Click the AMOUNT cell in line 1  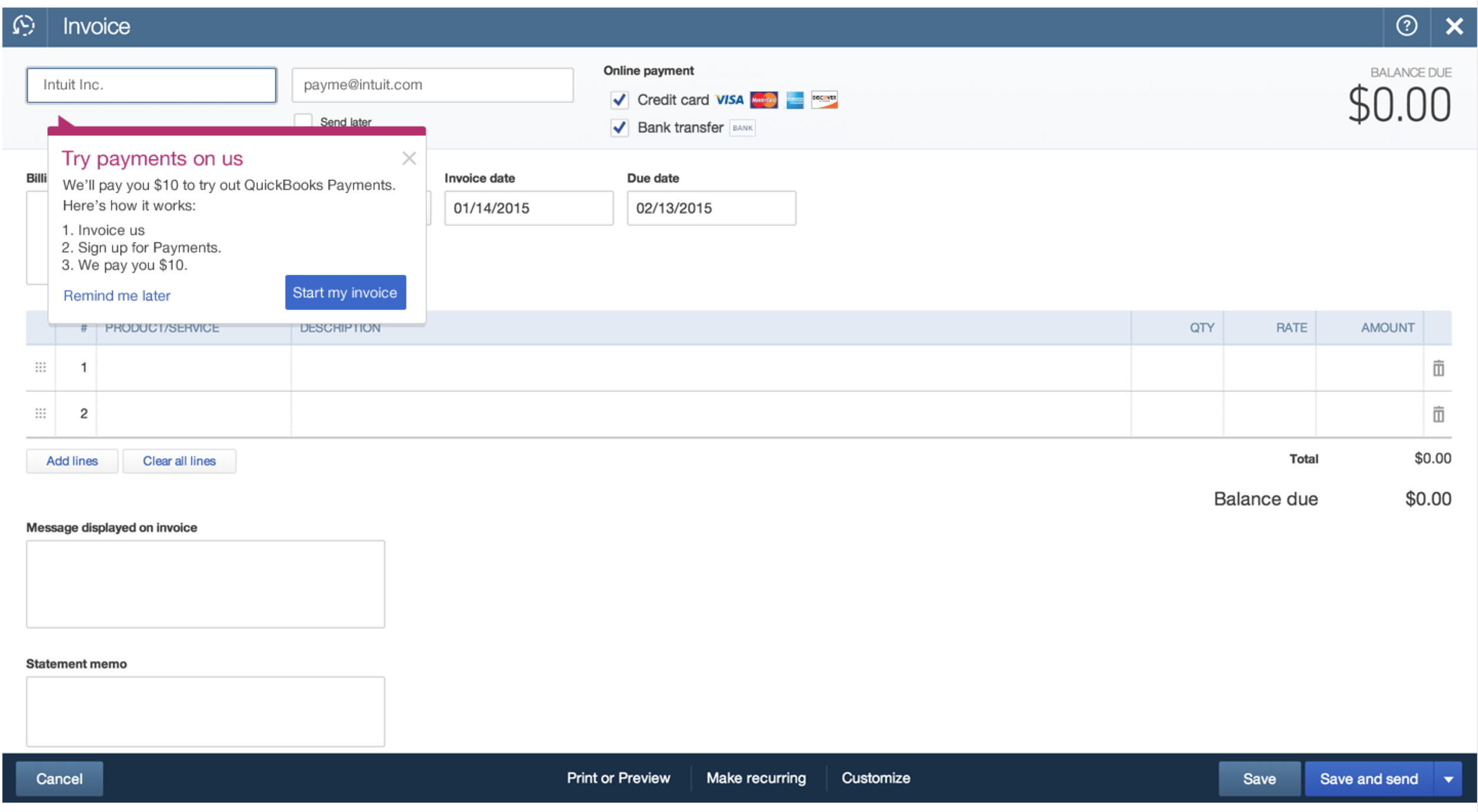[x=1369, y=368]
